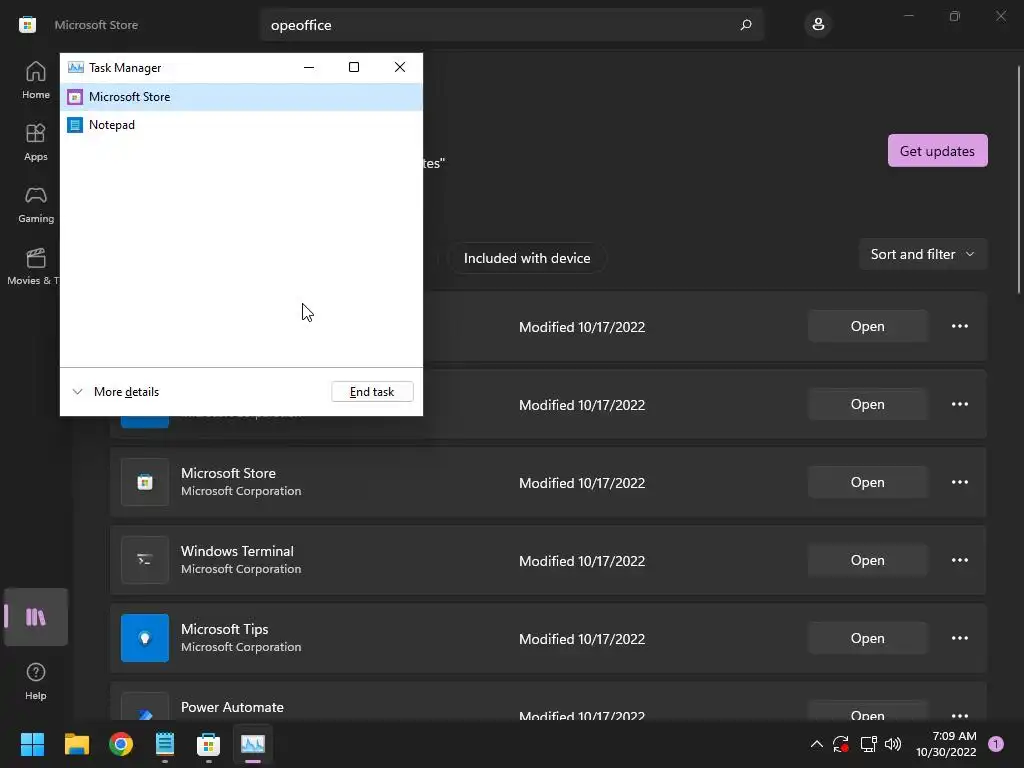Click the Get updates button
1024x768 pixels.
tap(937, 151)
